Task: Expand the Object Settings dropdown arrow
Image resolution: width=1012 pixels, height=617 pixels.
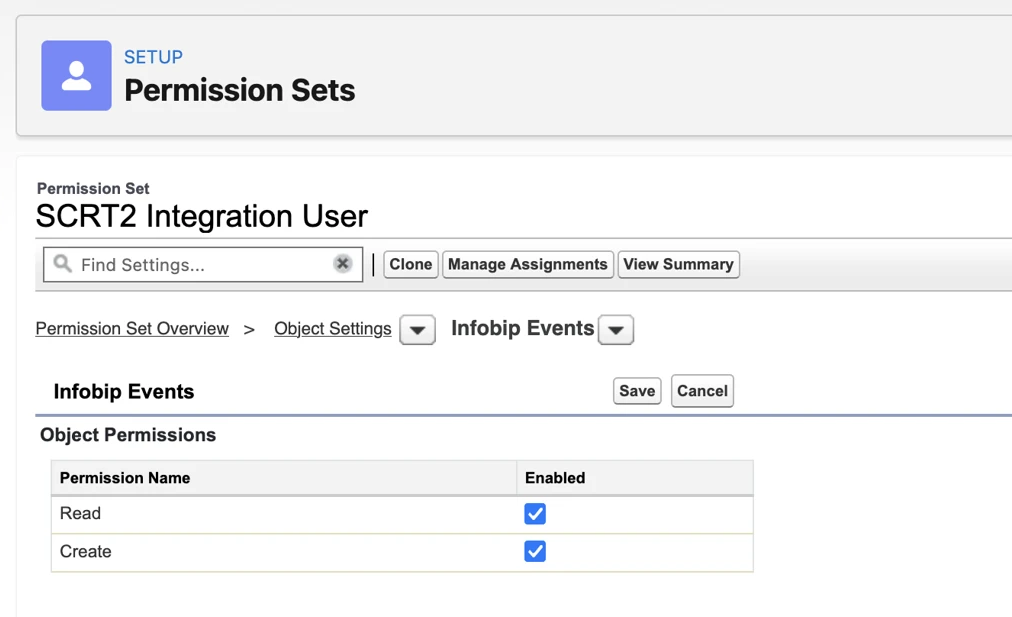Action: click(x=418, y=330)
